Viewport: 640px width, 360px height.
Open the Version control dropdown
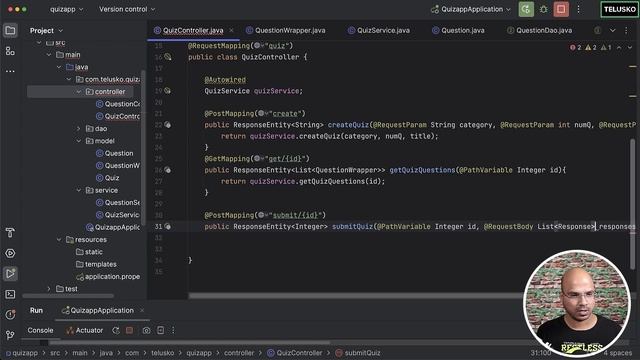pyautogui.click(x=127, y=9)
